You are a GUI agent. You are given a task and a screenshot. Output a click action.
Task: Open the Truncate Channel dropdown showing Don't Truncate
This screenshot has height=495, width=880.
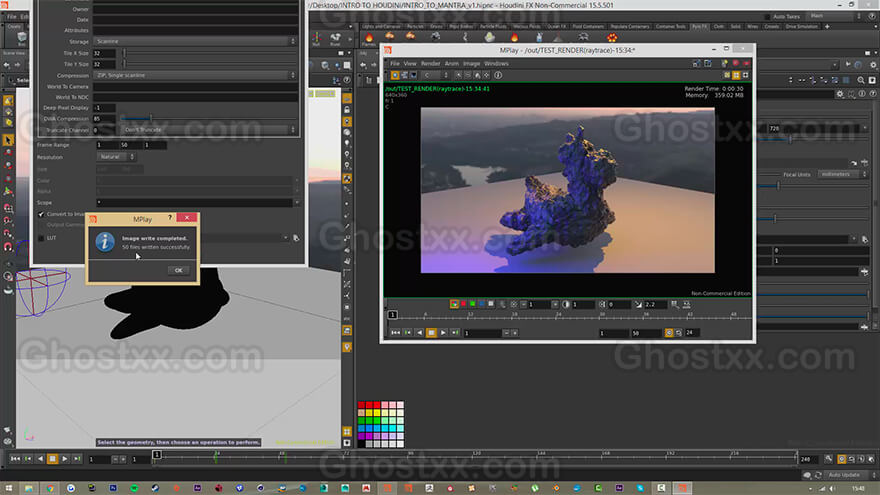click(x=208, y=130)
